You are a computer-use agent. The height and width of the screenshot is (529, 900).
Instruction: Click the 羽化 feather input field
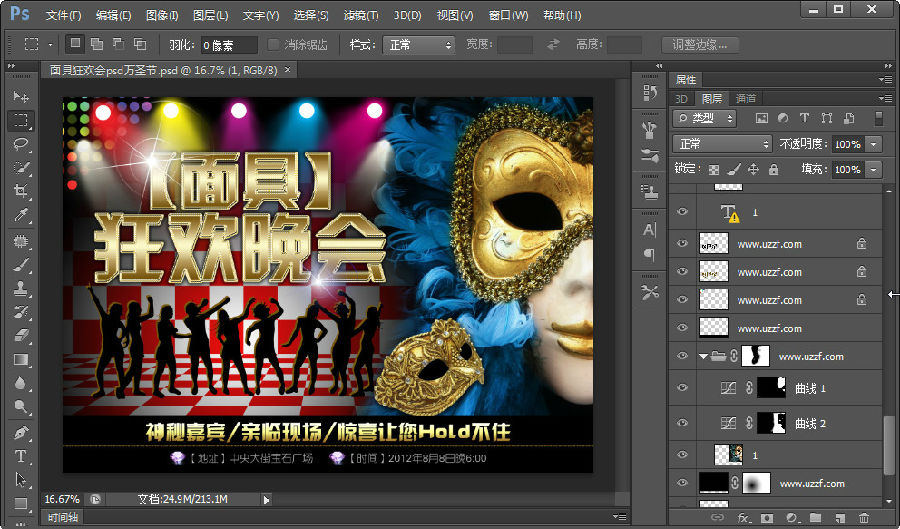point(228,45)
